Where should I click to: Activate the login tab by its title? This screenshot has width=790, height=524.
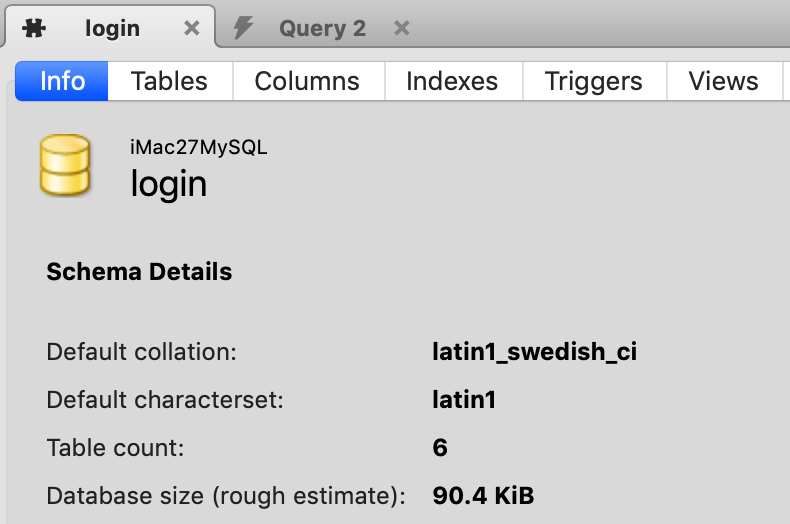[112, 28]
